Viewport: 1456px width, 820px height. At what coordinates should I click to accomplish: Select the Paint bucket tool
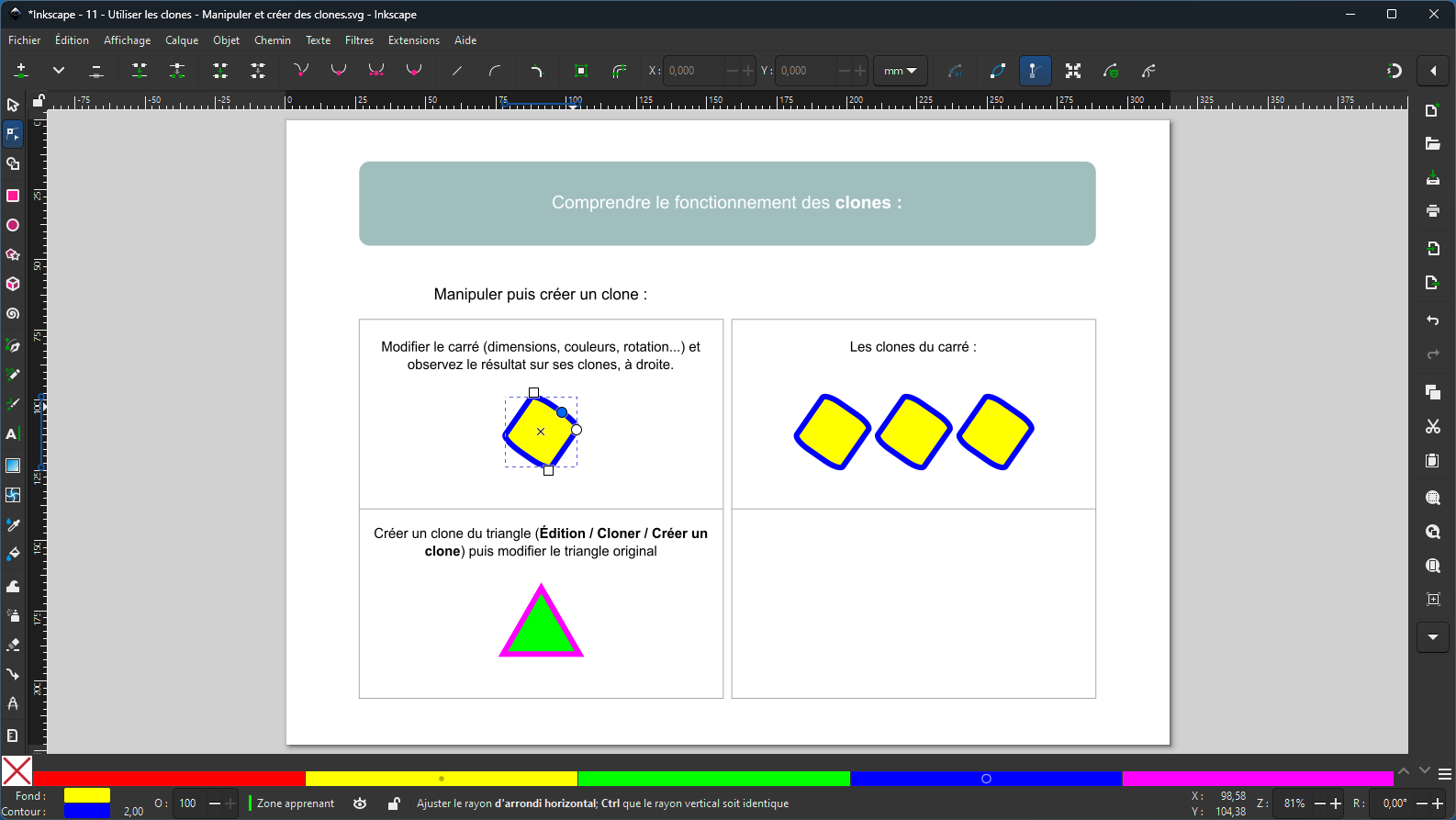13,554
